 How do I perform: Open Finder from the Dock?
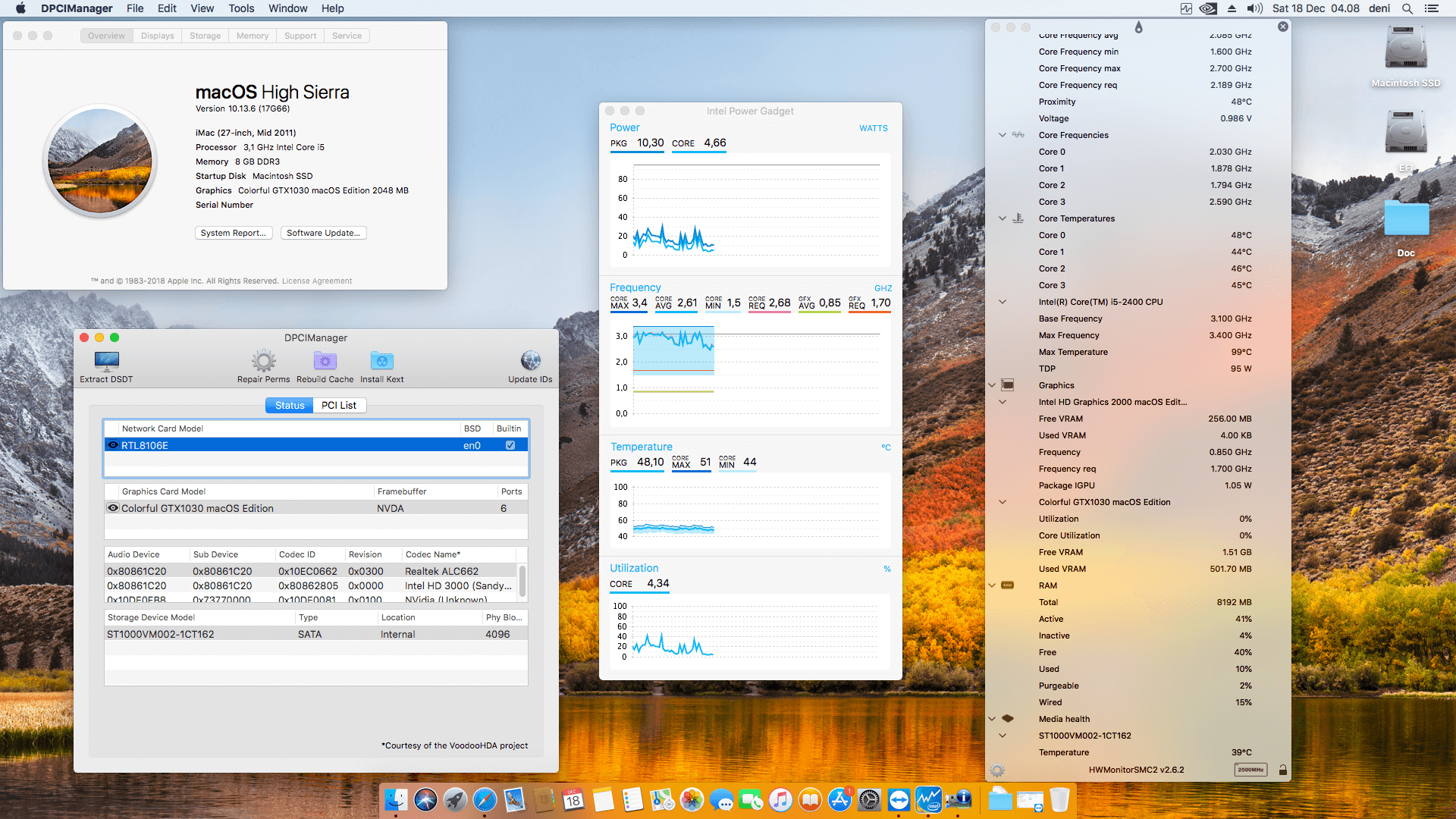pos(395,799)
